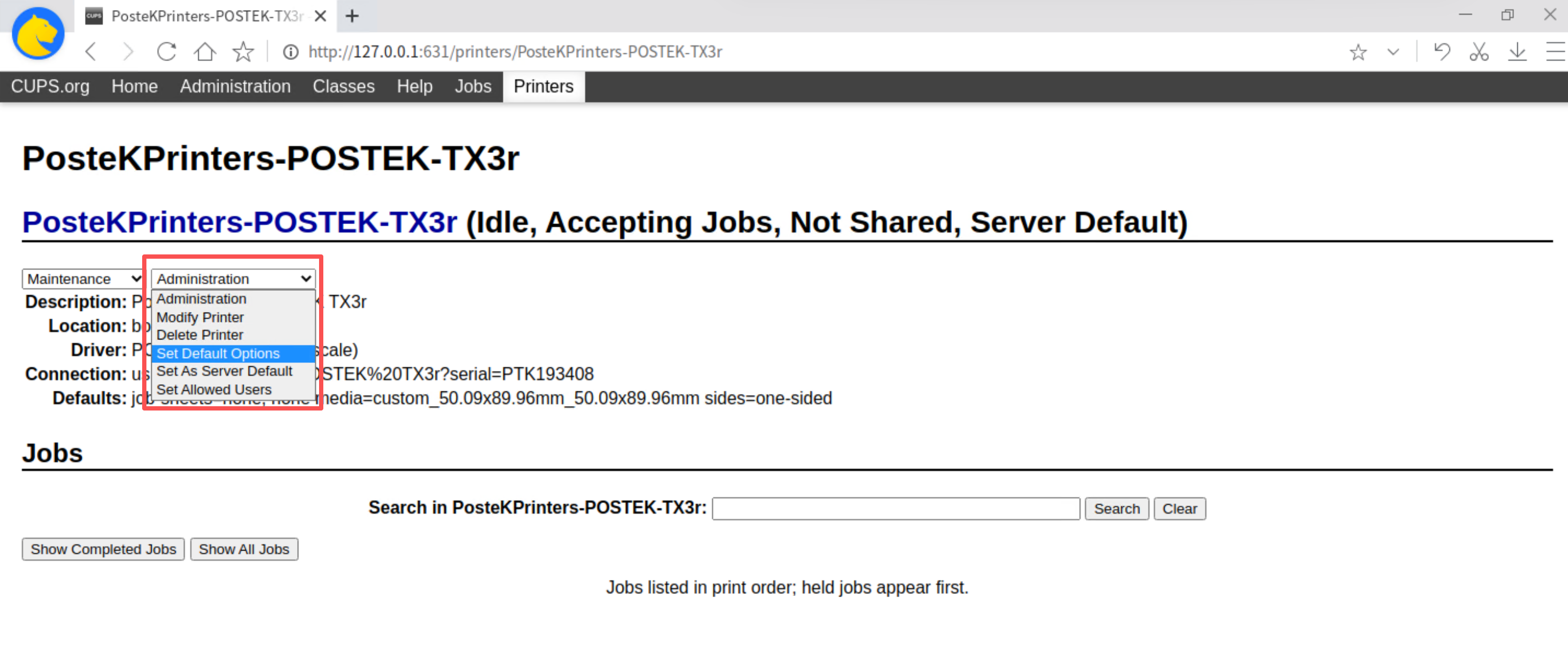Viewport: 1568px width, 666px height.
Task: Click the Jobs section heading
Action: (52, 454)
